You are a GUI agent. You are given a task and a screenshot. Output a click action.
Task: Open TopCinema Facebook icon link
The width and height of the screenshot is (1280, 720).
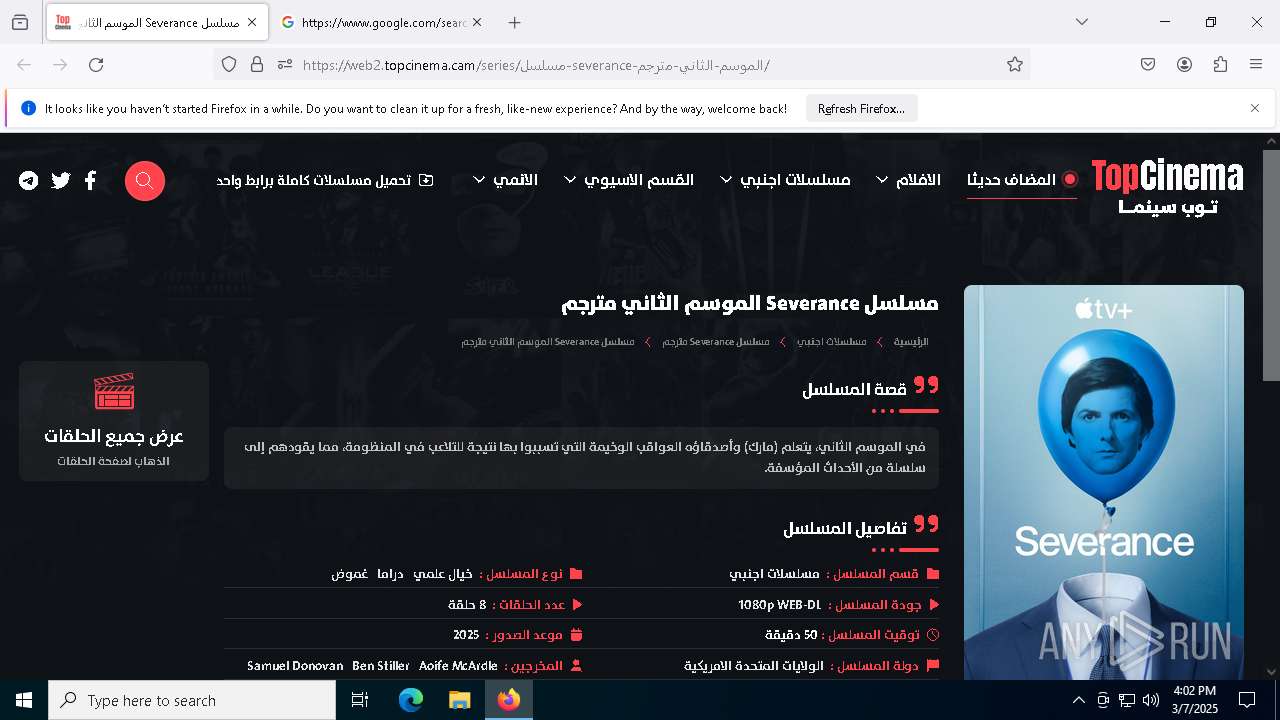tap(90, 181)
